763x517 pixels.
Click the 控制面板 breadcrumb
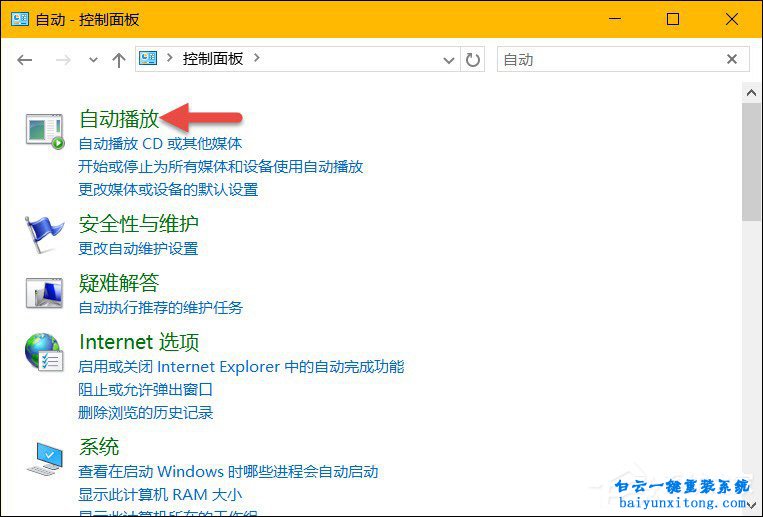click(x=213, y=59)
